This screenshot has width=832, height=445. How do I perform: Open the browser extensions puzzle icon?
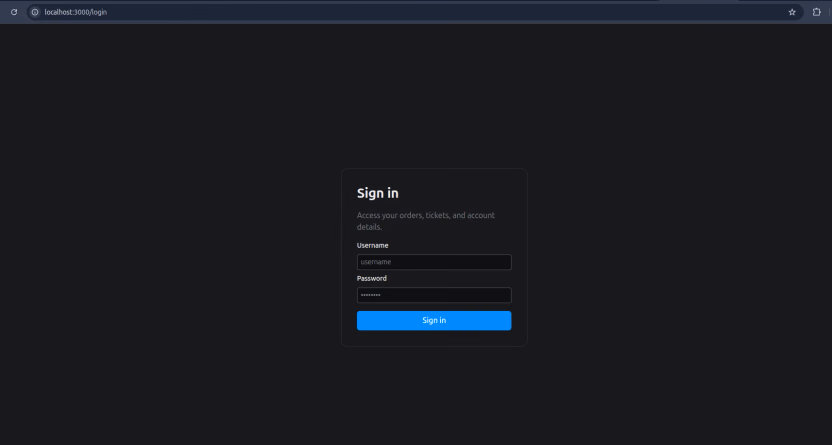[x=817, y=12]
